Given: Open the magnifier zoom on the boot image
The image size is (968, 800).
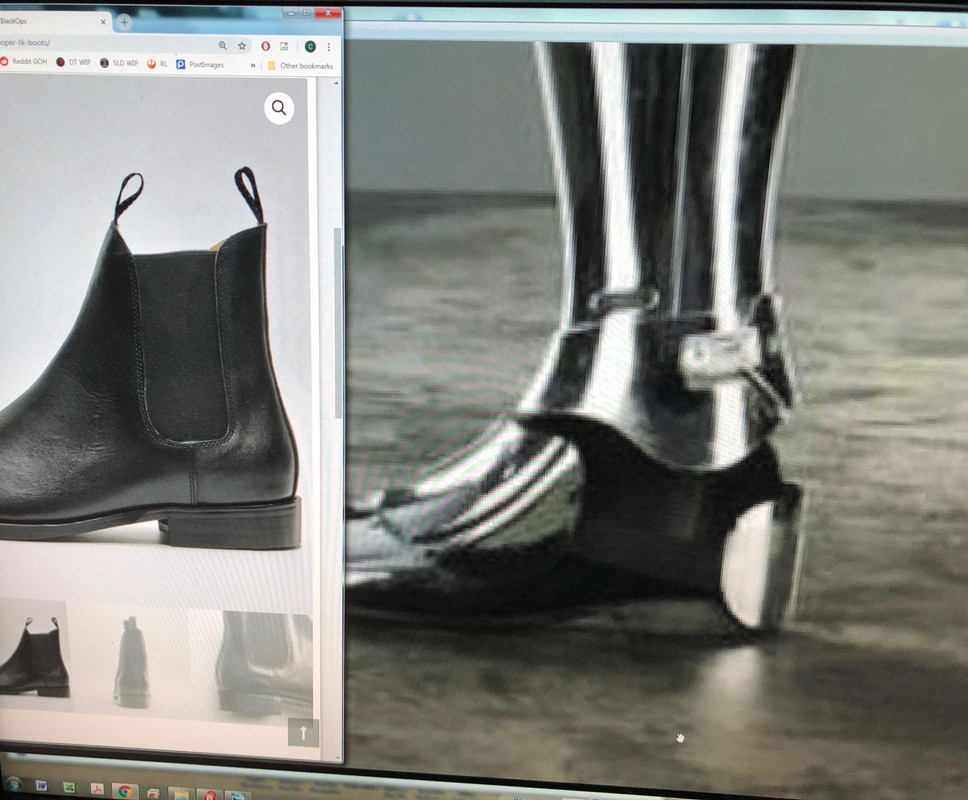Looking at the screenshot, I should point(279,108).
